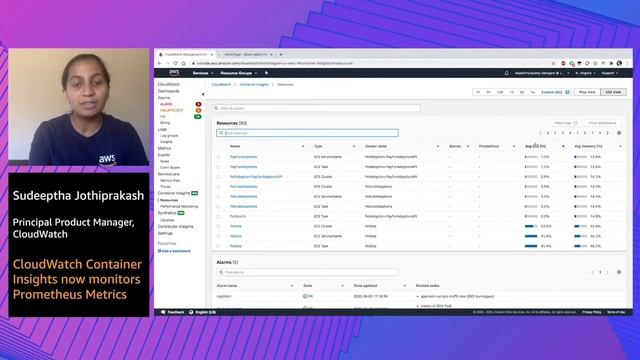Image resolution: width=640 pixels, height=360 pixels.
Task: Select radio for PetSearch row
Action: [218, 216]
